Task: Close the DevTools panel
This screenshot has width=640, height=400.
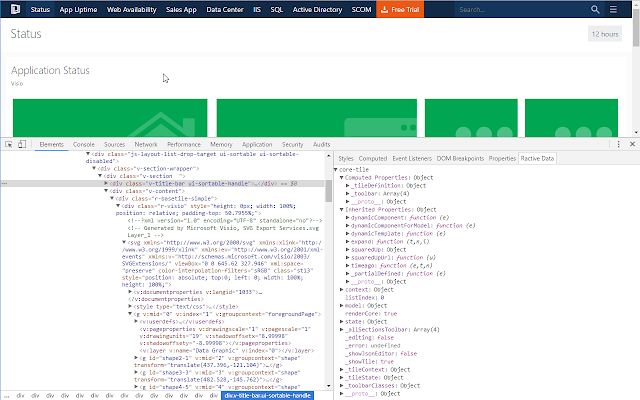Action: [x=632, y=144]
